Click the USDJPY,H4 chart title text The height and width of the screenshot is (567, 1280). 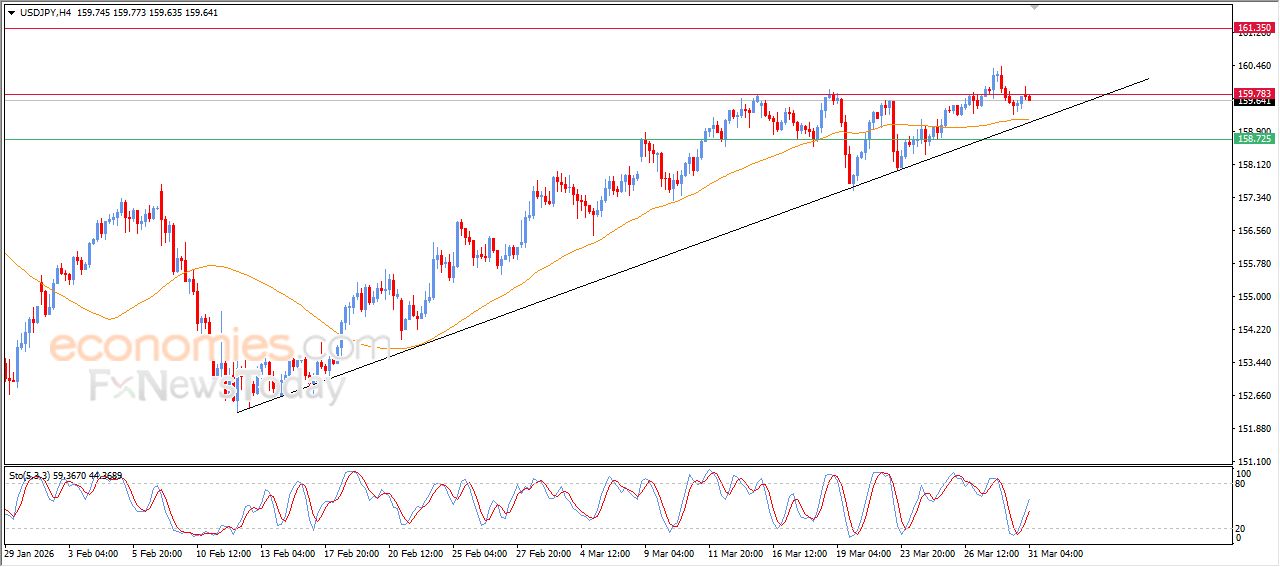[46, 13]
